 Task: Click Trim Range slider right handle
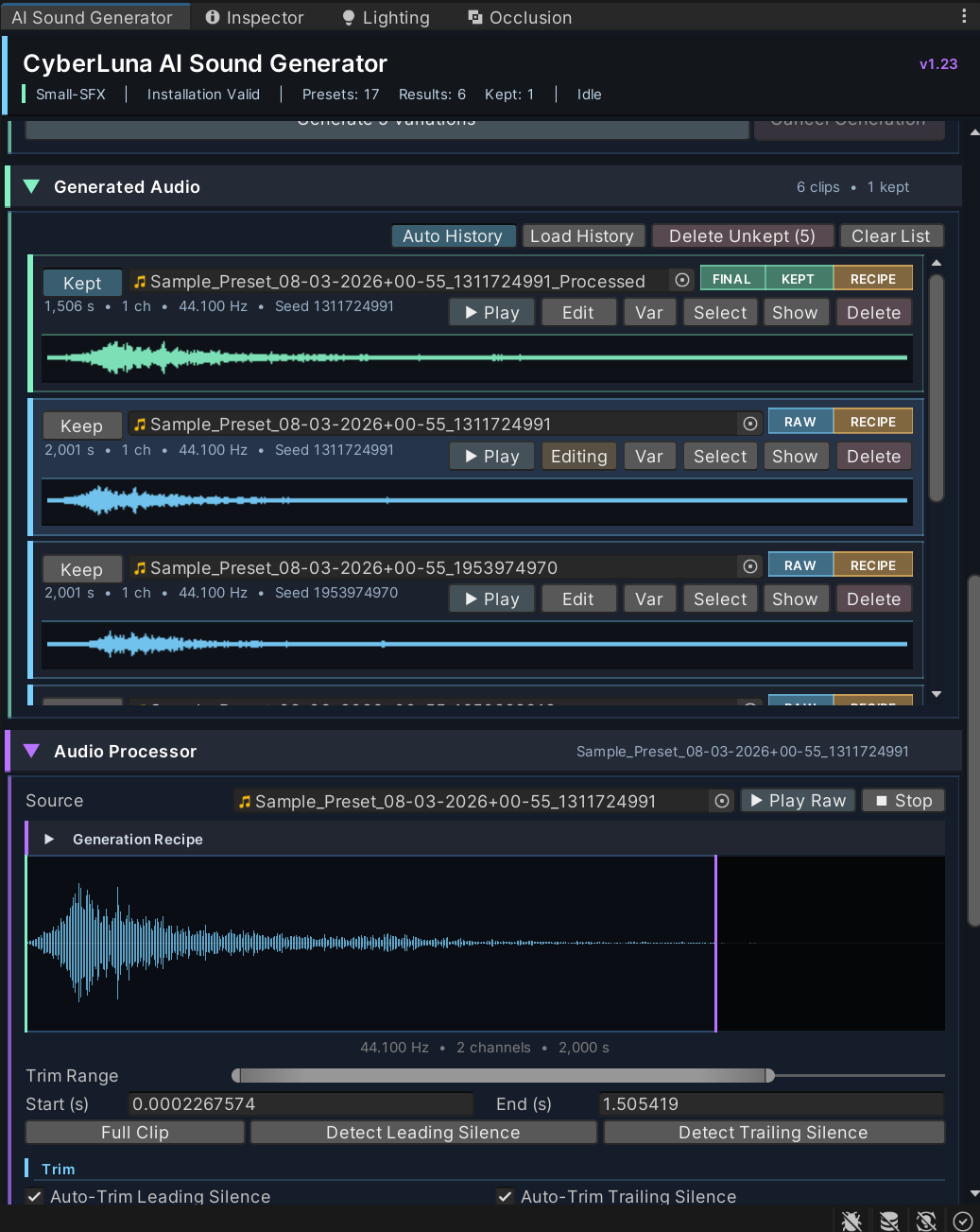click(x=770, y=1075)
